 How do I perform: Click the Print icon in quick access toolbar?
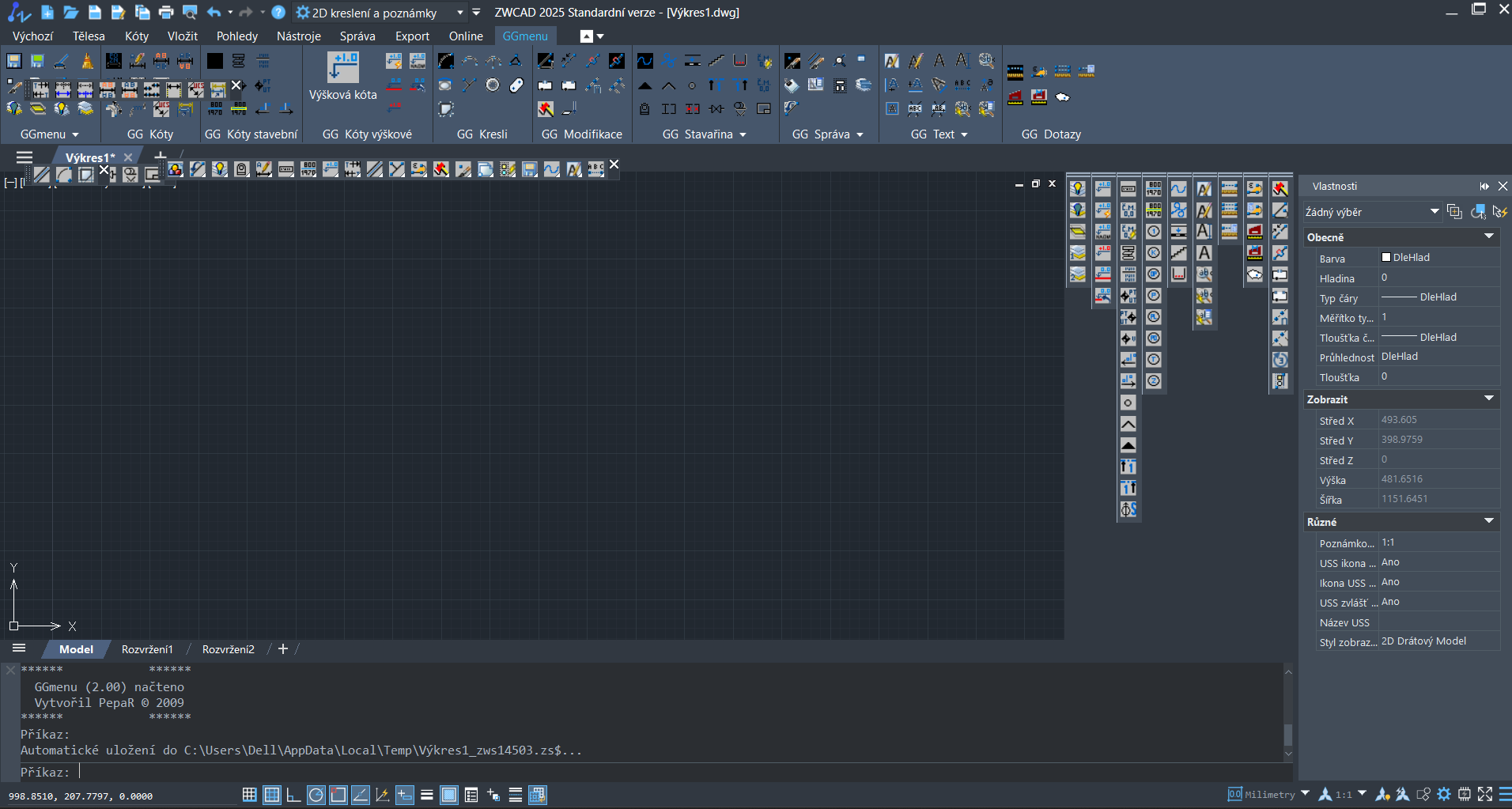(x=166, y=12)
